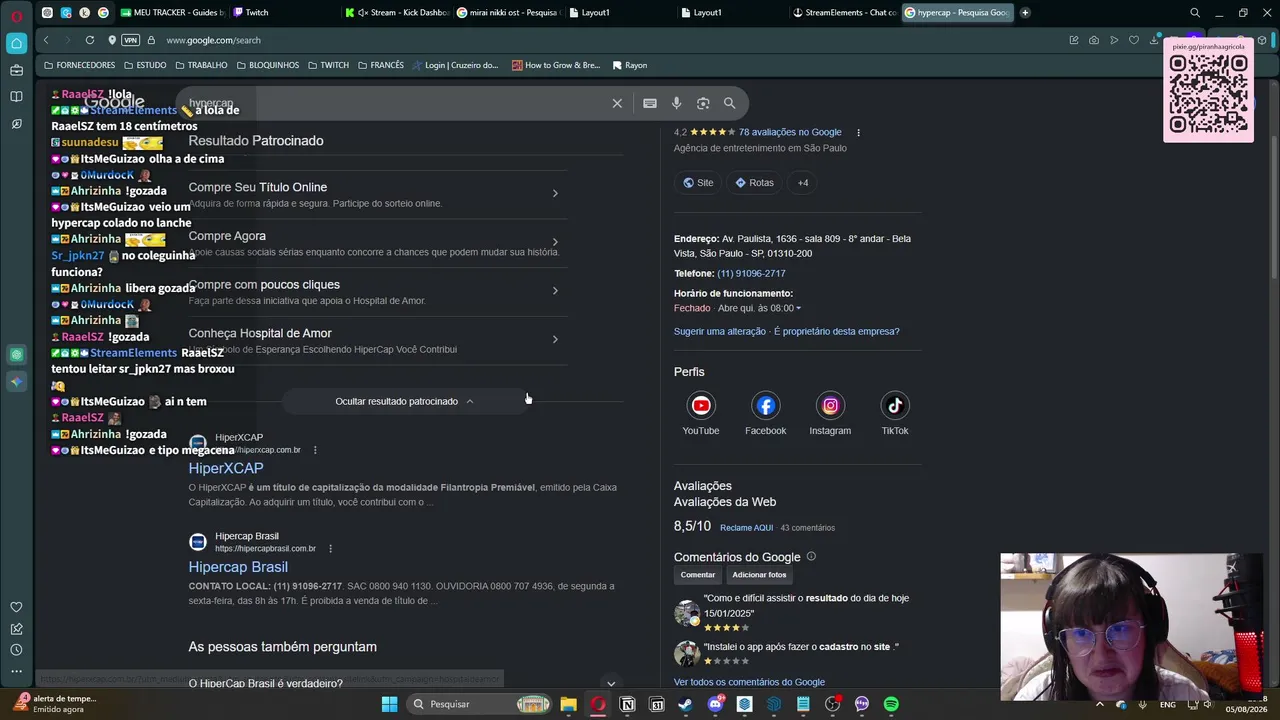Viewport: 1280px width, 720px height.
Task: Open sidebar setup three-dots menu
Action: 16,671
